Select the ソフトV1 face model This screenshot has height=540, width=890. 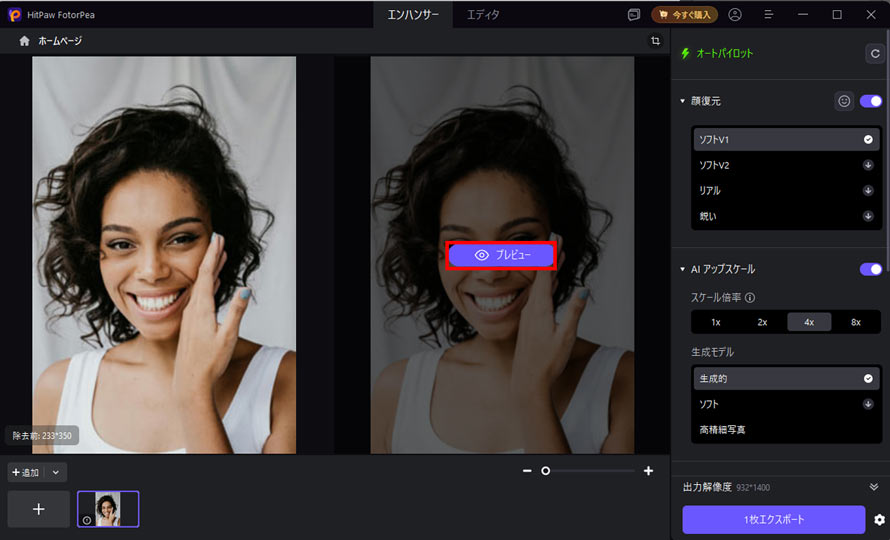[786, 140]
